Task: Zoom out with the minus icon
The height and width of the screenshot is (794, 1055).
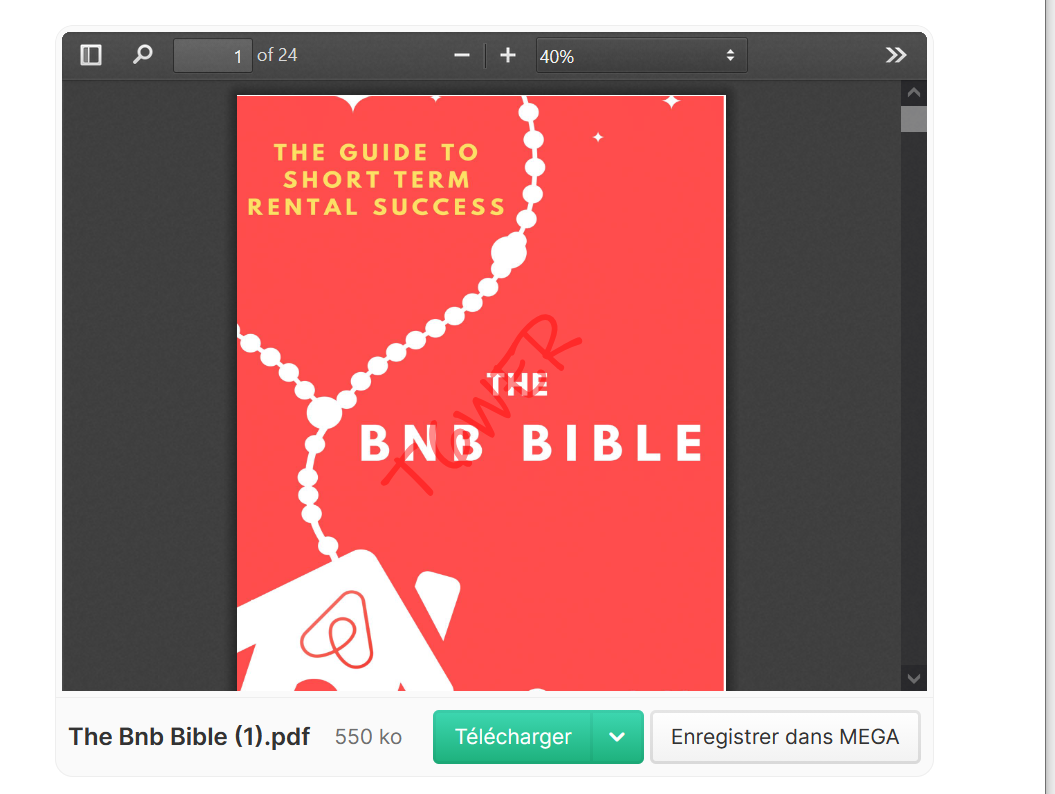Action: coord(462,55)
